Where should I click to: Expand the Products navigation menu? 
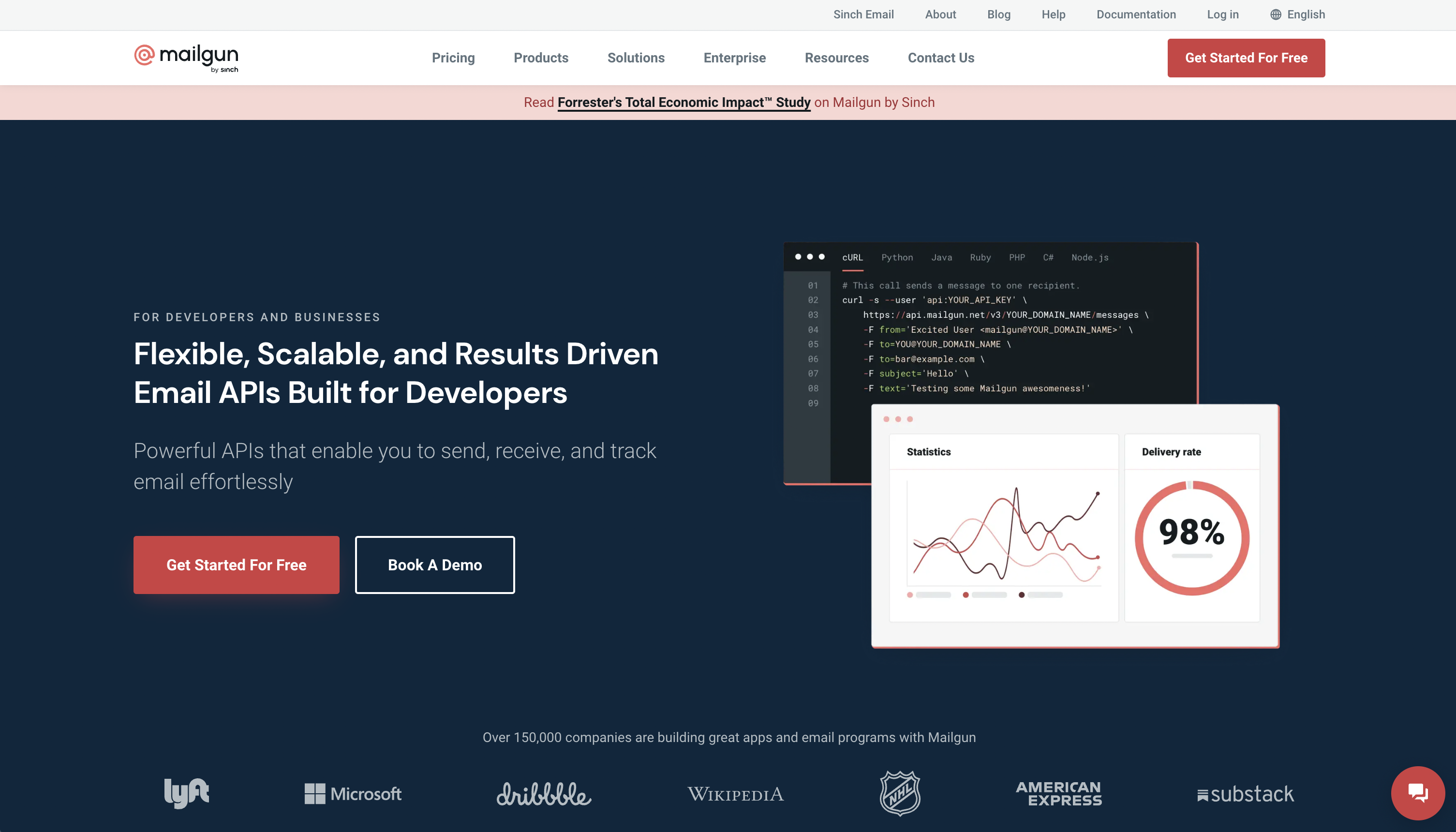click(541, 58)
